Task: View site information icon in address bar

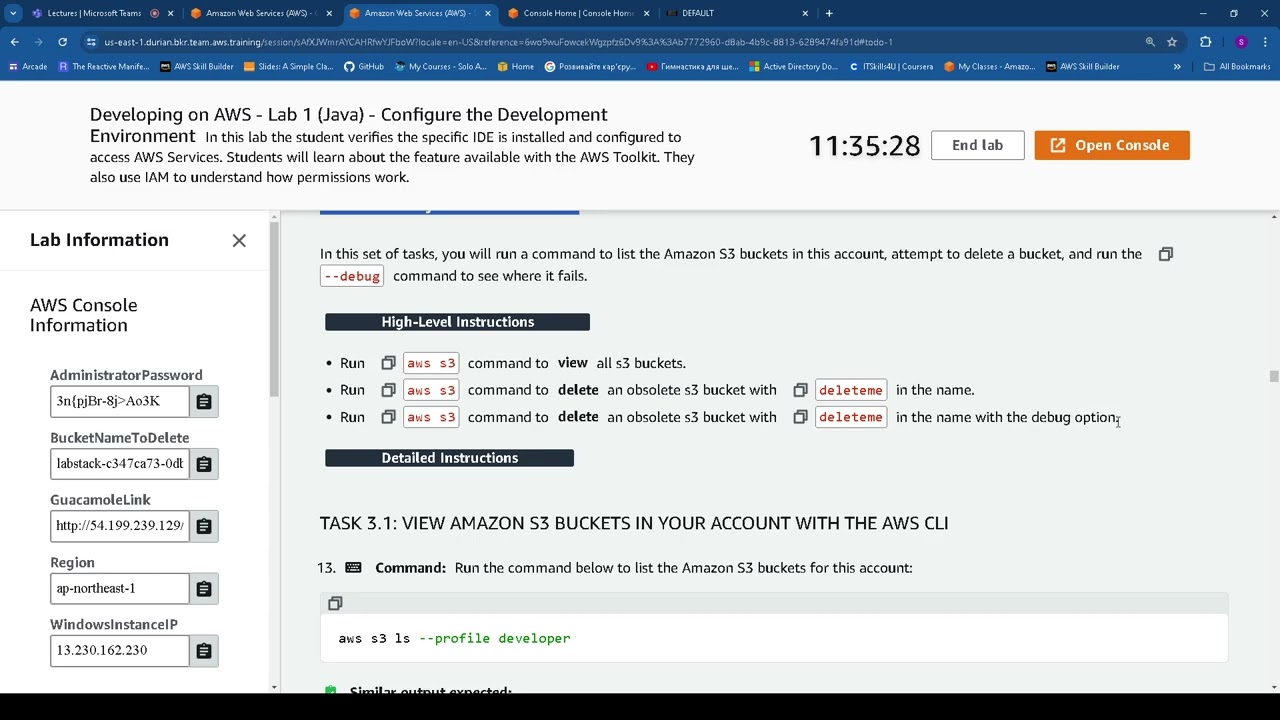Action: coord(91,42)
